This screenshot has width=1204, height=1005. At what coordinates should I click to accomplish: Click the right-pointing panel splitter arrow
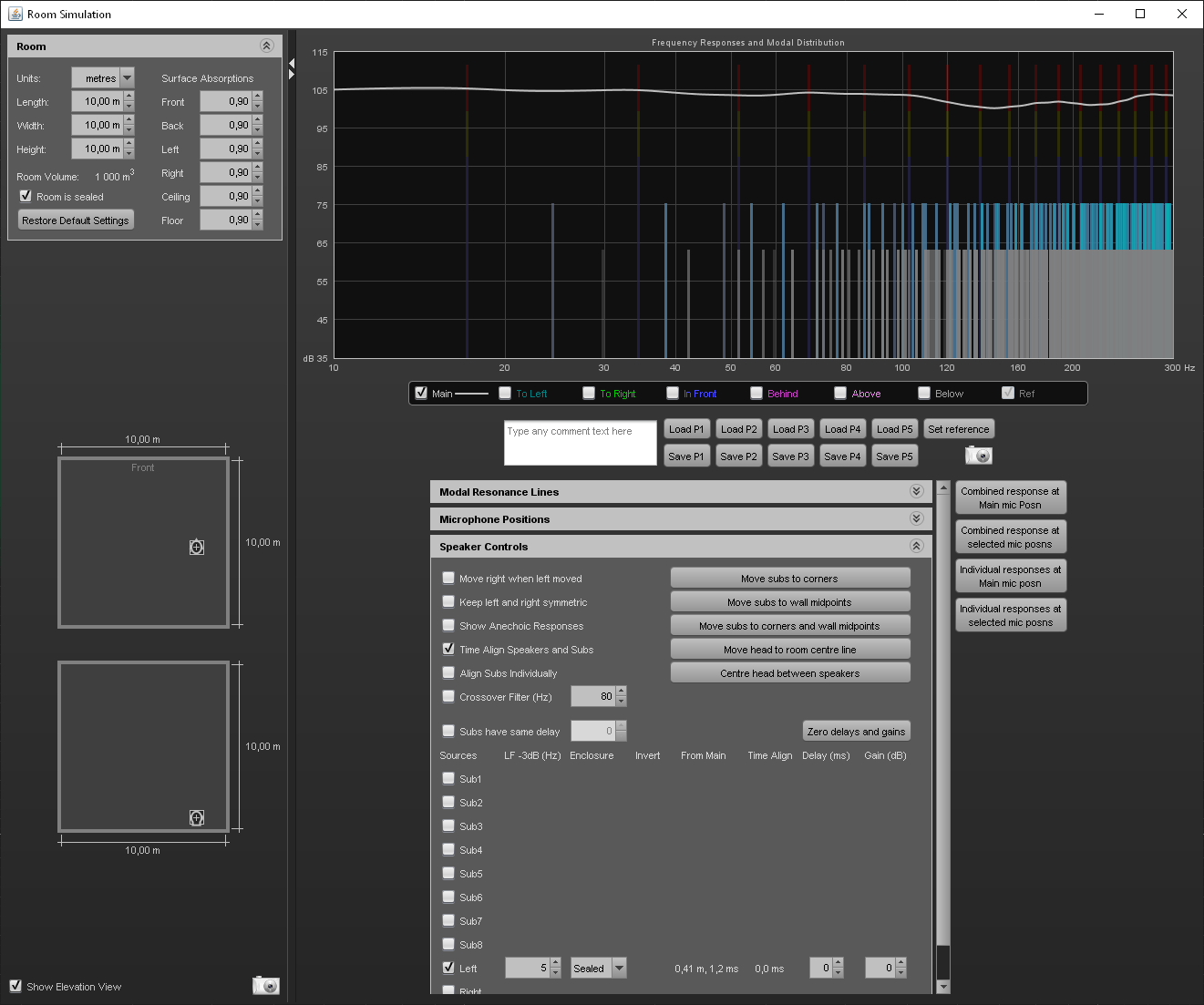tap(292, 74)
